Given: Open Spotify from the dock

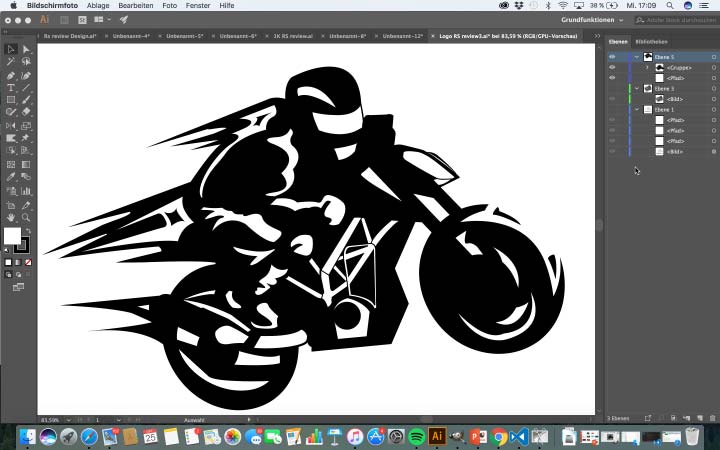Looking at the screenshot, I should (x=416, y=437).
